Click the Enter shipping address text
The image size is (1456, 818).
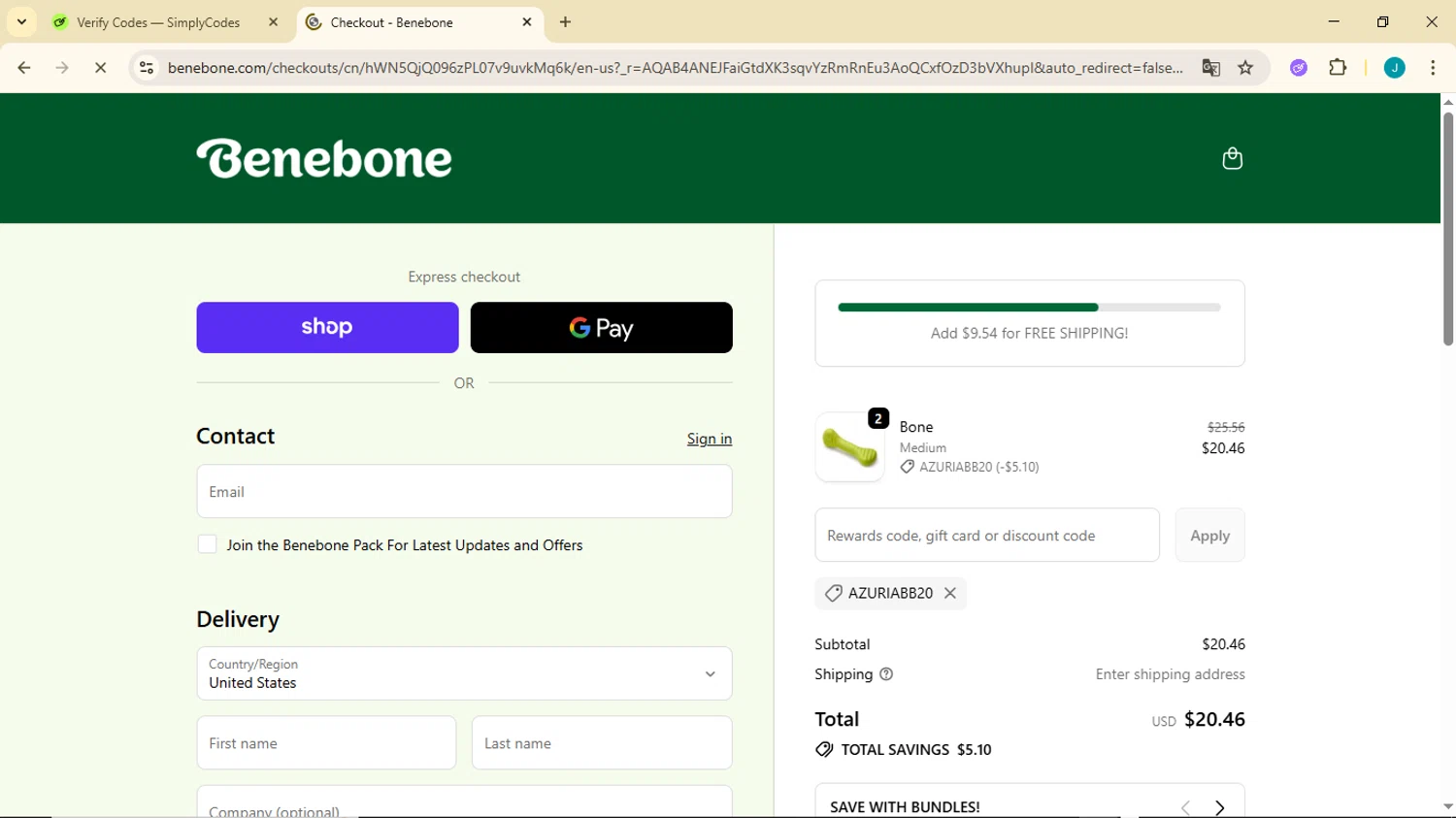click(x=1170, y=674)
